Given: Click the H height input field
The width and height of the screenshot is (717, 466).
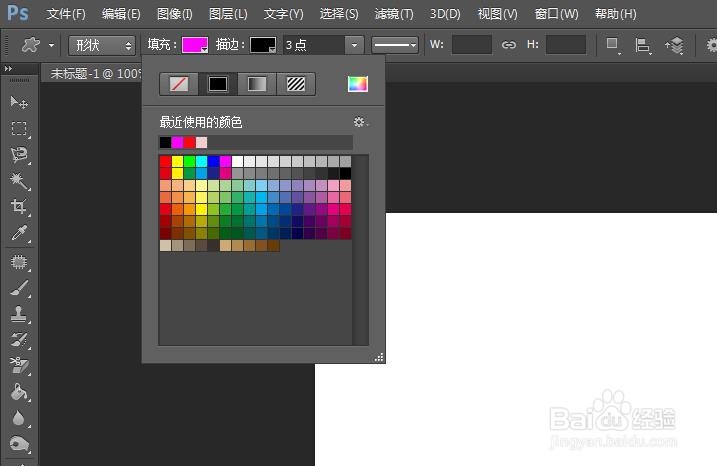Looking at the screenshot, I should tap(566, 45).
